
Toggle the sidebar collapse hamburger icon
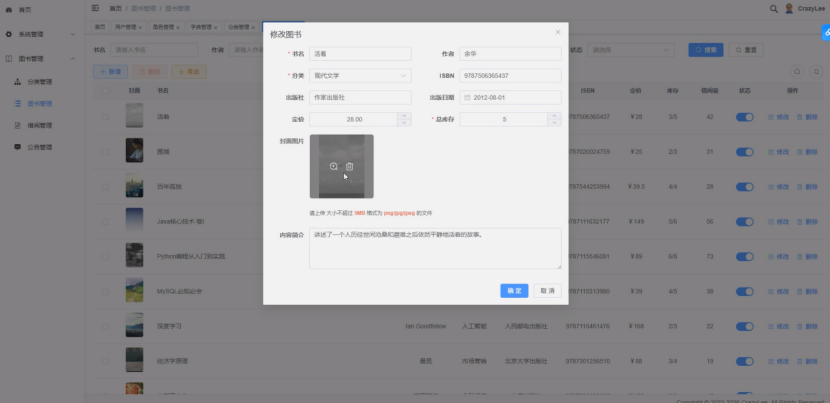point(95,8)
